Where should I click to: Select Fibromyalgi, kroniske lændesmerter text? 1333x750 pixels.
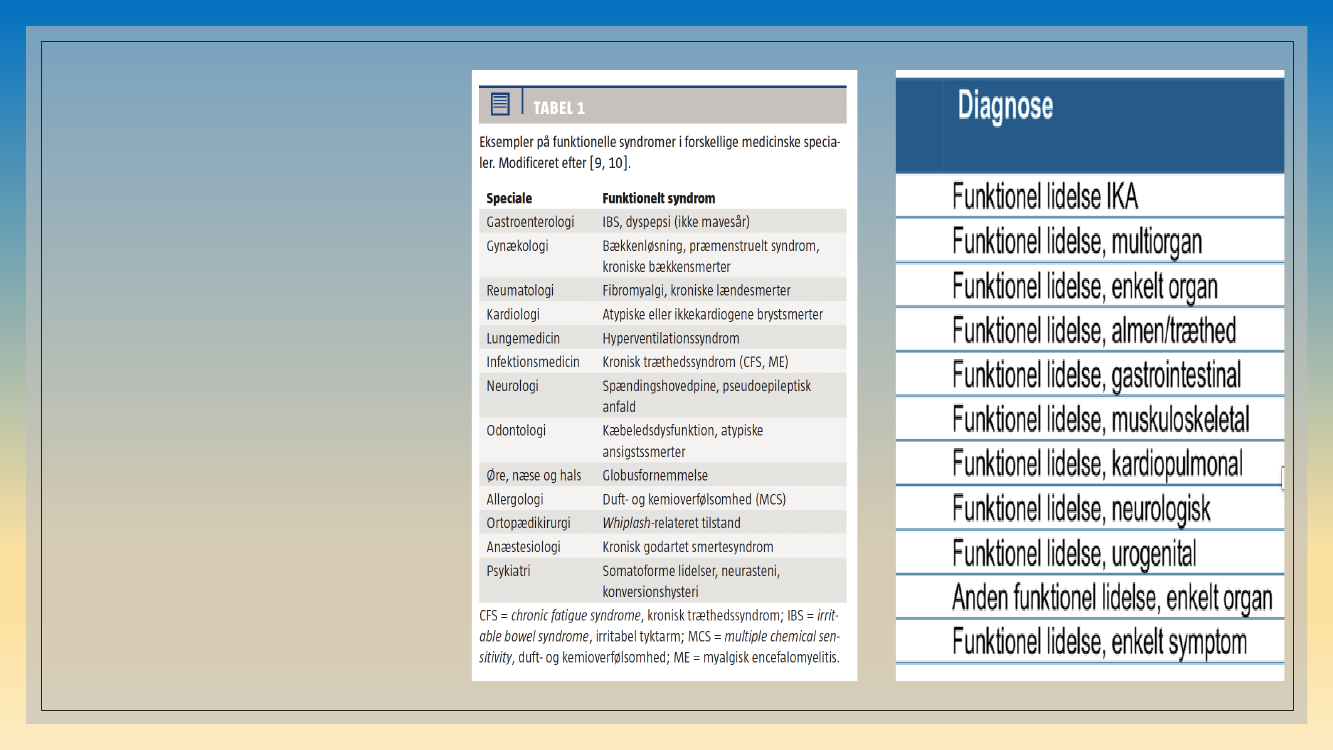[x=696, y=290]
